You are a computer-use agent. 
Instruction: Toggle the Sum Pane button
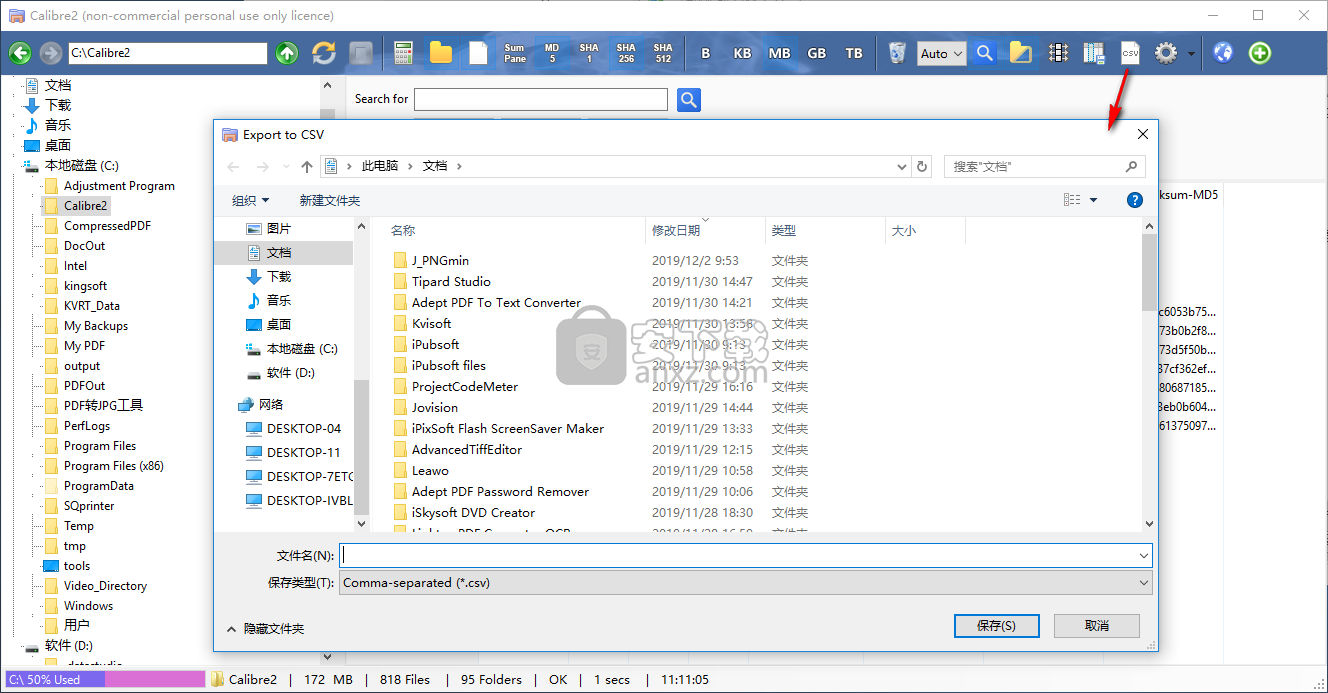click(x=515, y=53)
